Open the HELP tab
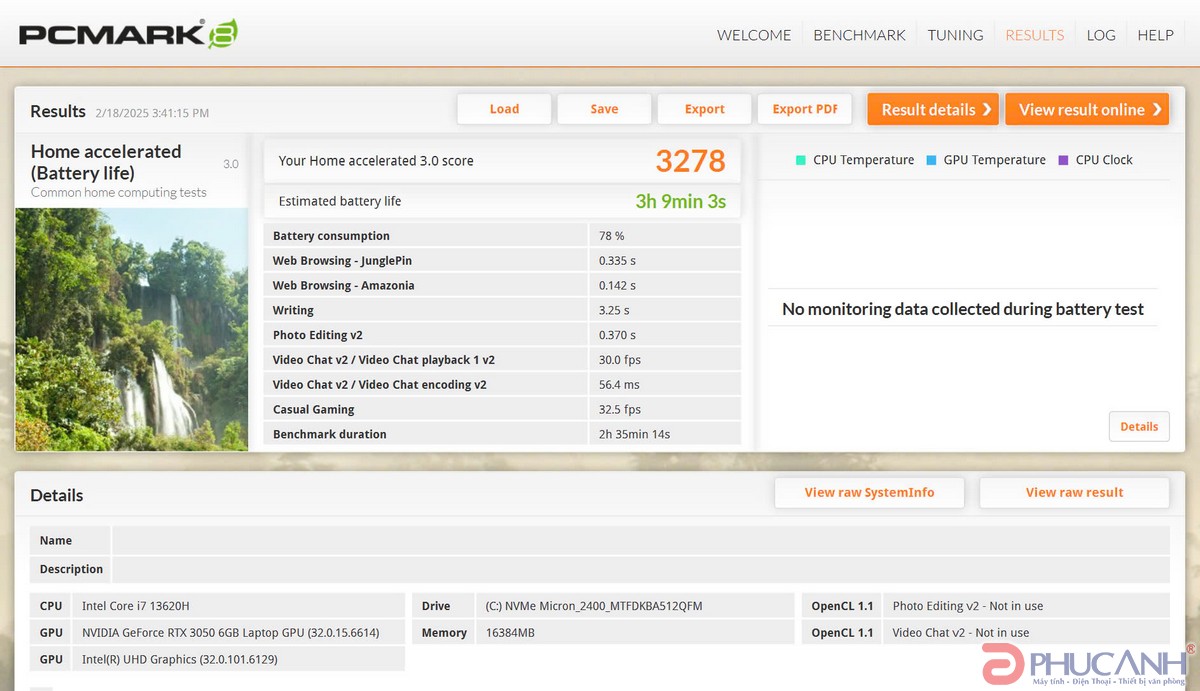Screen dimensions: 1200x691 (1156, 35)
